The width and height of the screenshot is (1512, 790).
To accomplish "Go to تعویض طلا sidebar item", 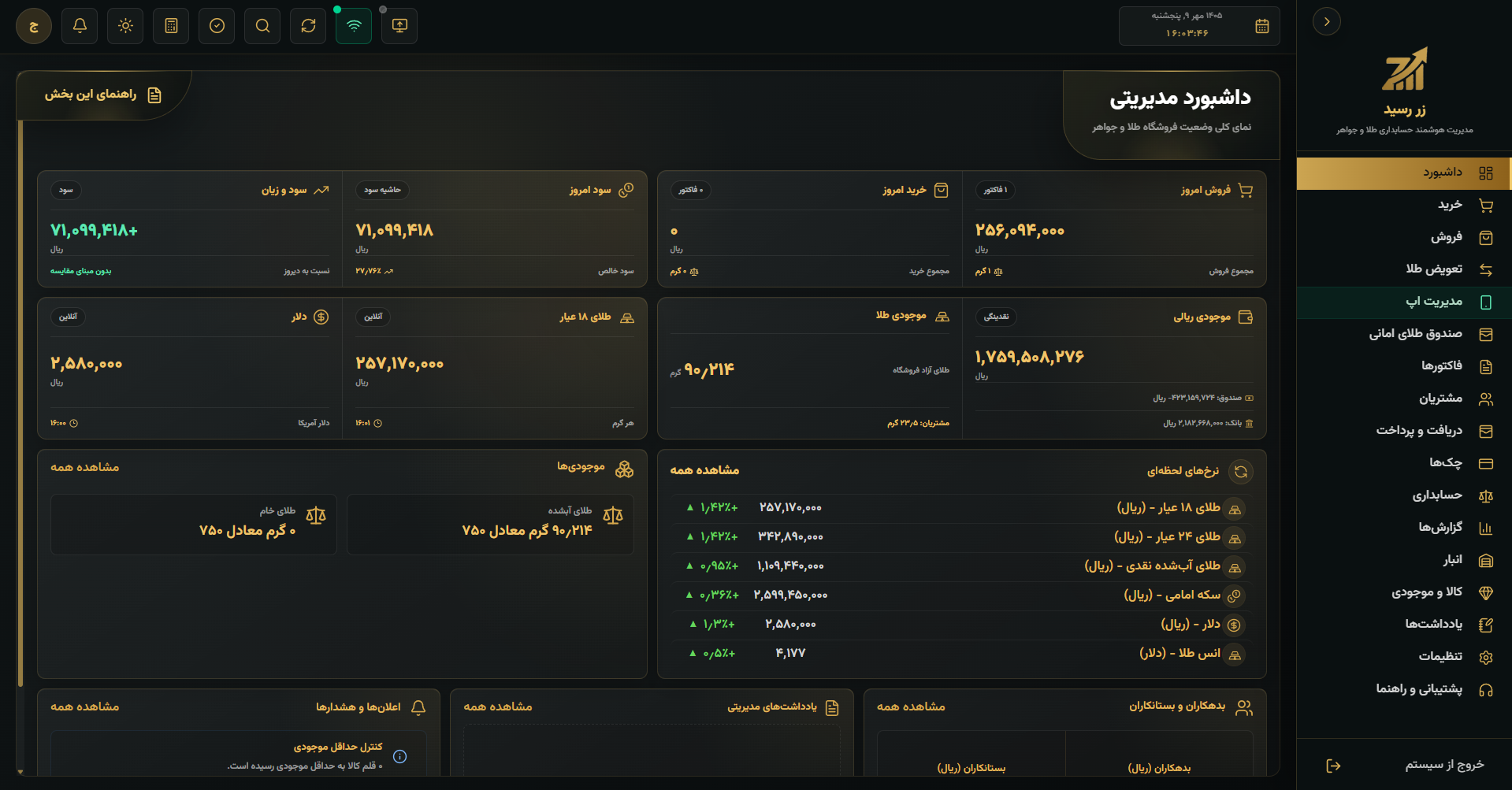I will click(1404, 270).
